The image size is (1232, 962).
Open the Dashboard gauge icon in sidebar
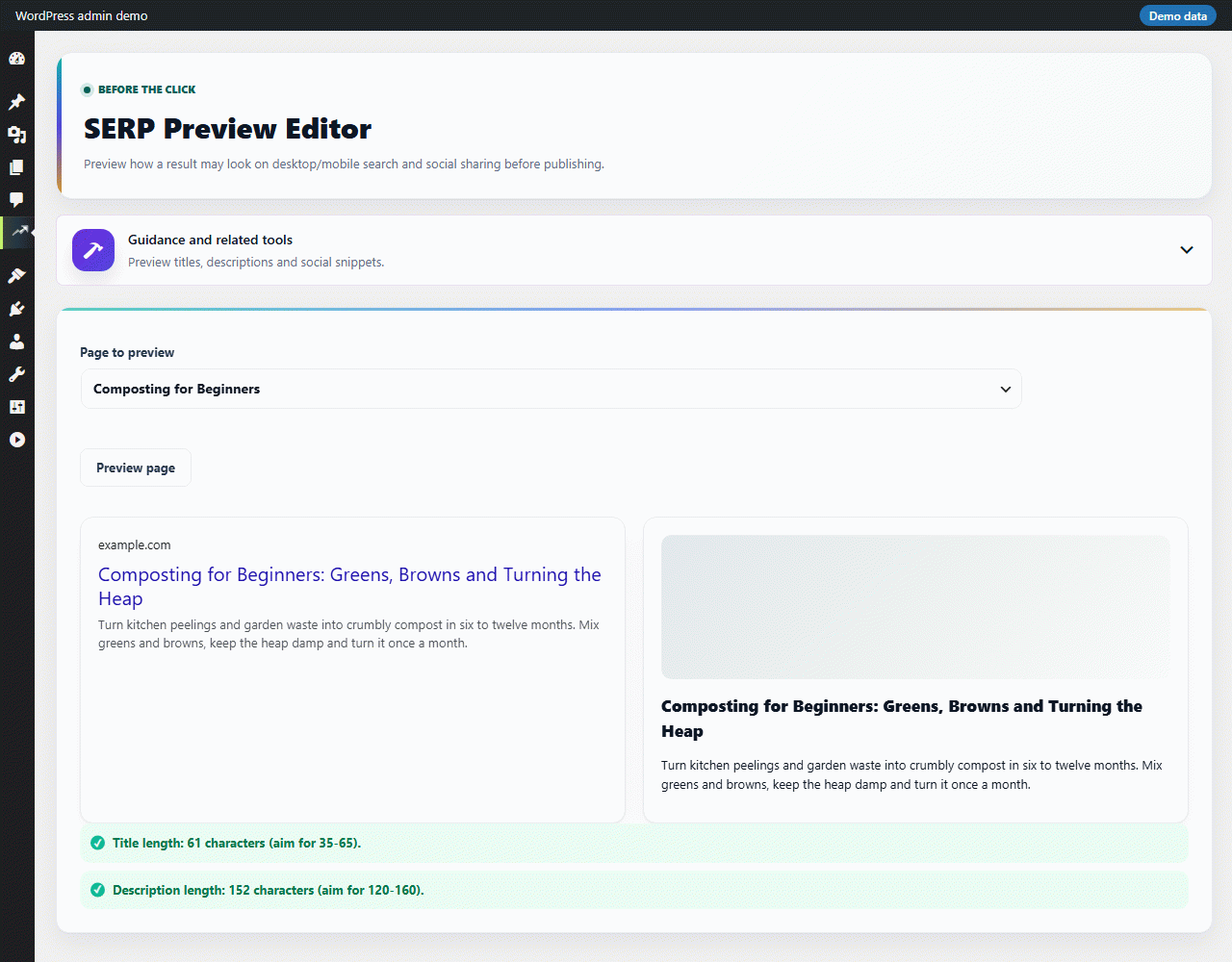coord(16,59)
